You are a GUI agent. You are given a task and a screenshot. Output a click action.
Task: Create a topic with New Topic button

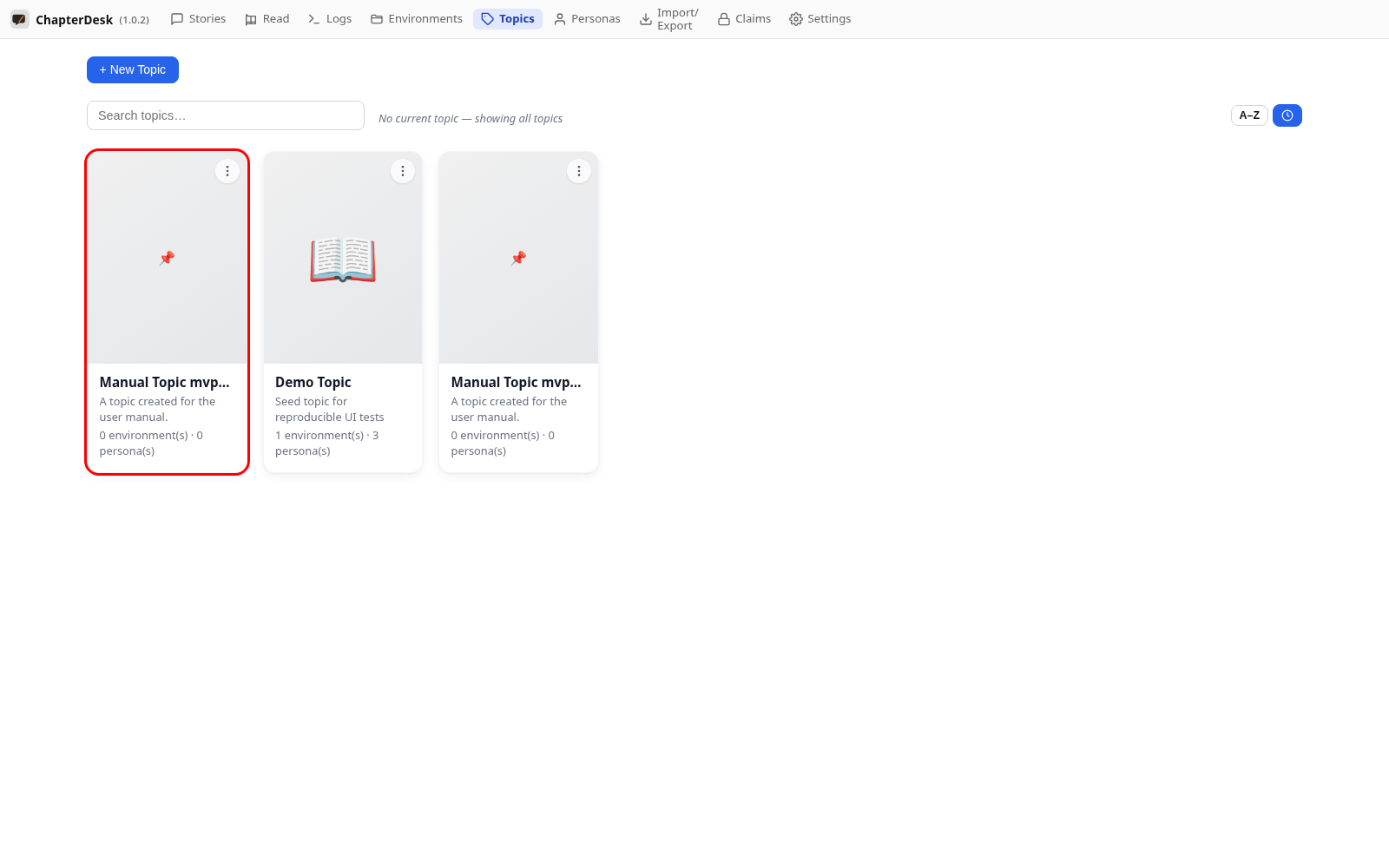tap(133, 69)
